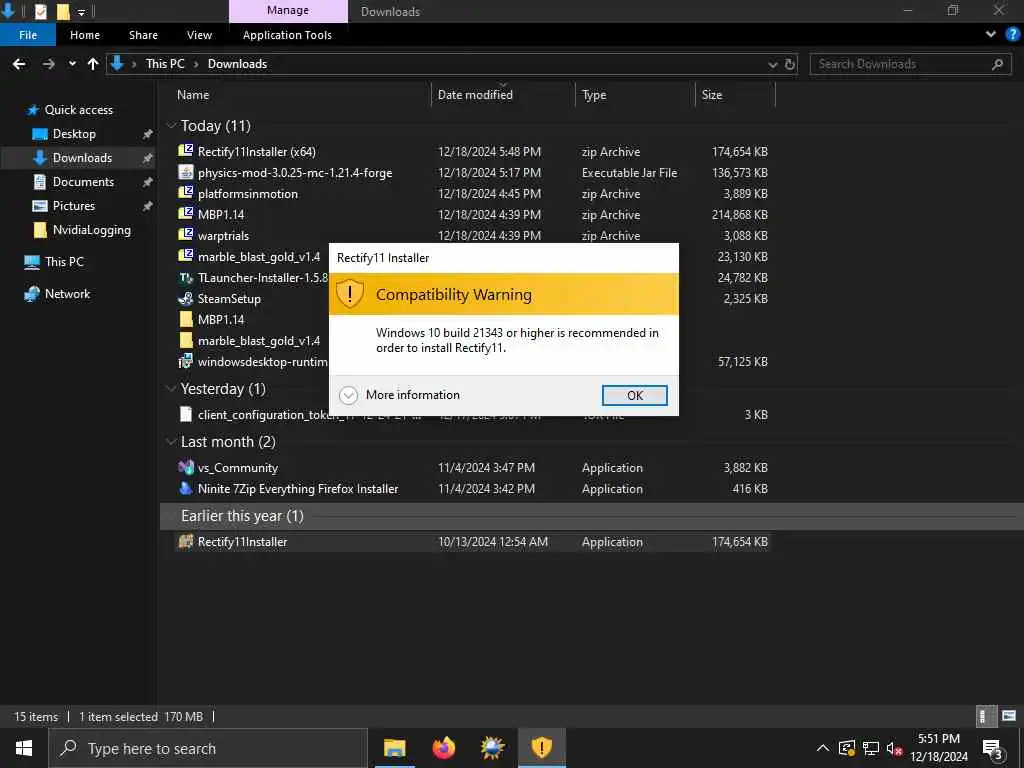
Task: Open the Help question mark icon
Action: [1013, 35]
